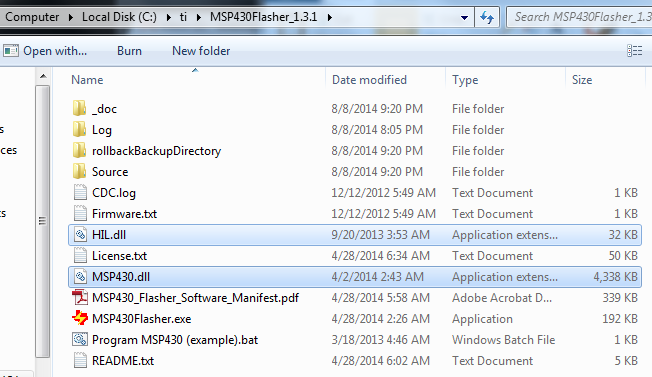Open the _doc folder icon
The image size is (652, 377).
pyautogui.click(x=79, y=108)
